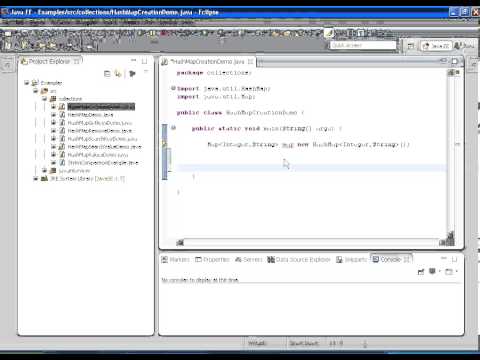Click the highlighted current line in editor
480x360 pixels.
312,168
